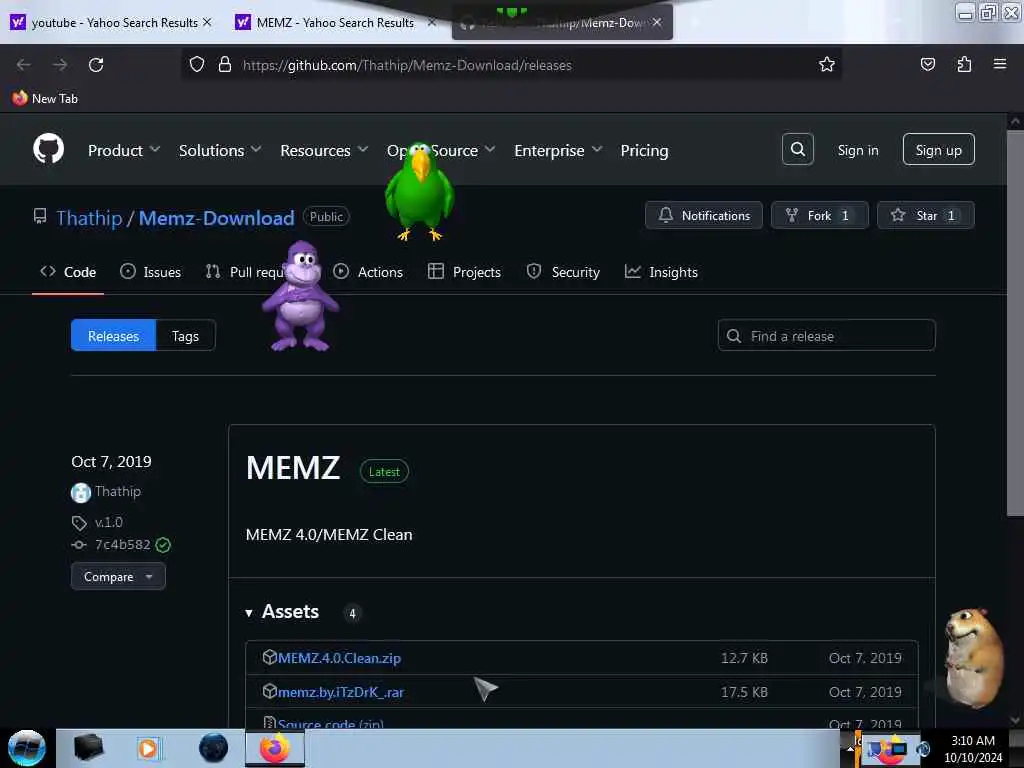Open the Pull requests tab

[246, 272]
